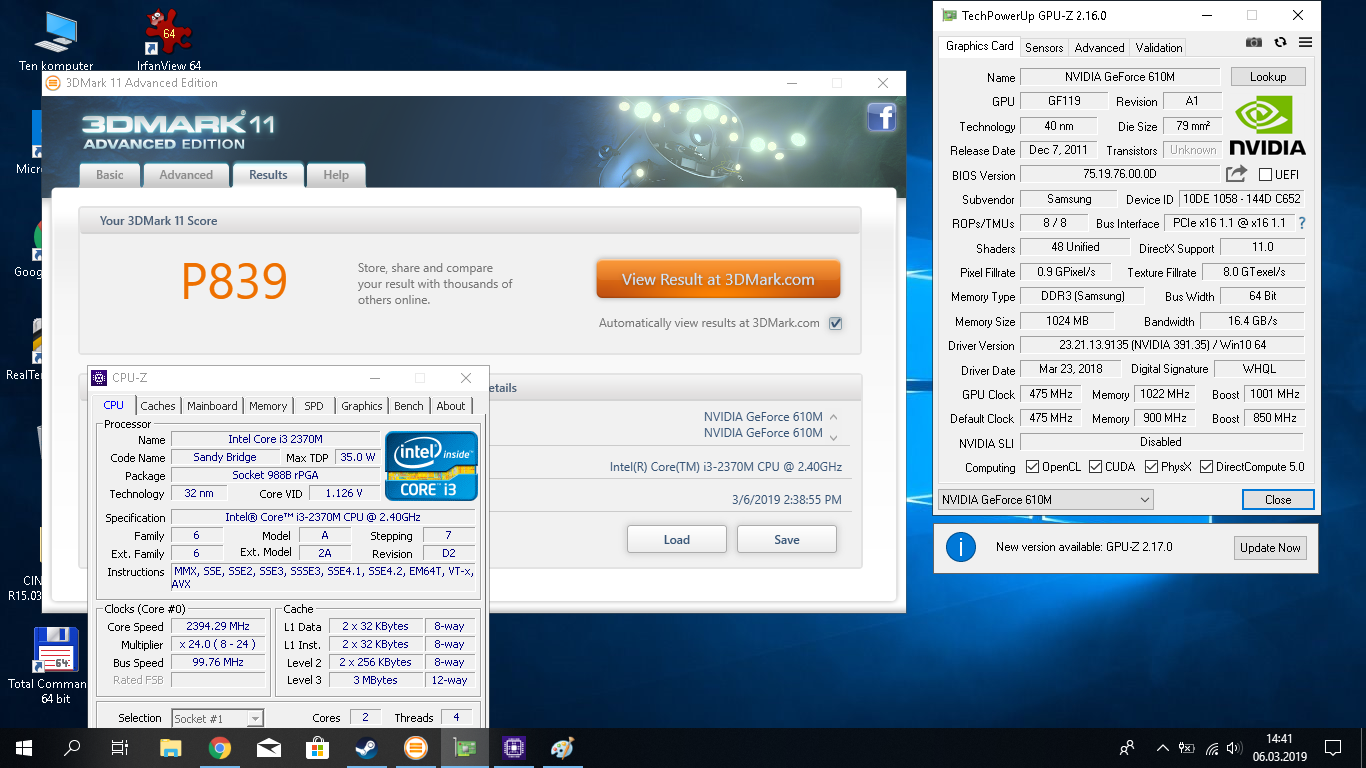Toggle the OpenCL checkbox
The width and height of the screenshot is (1366, 768).
click(x=1033, y=467)
